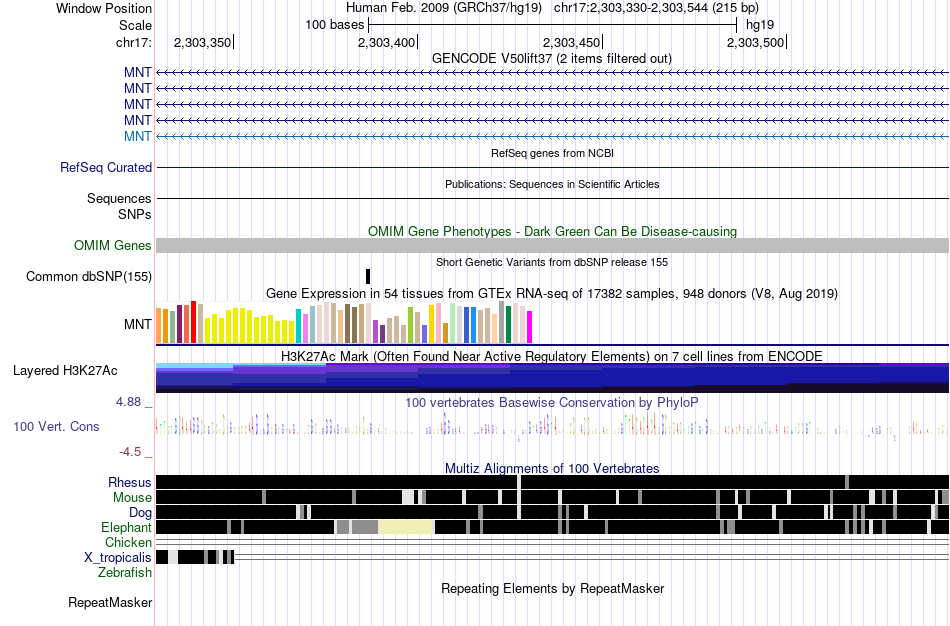Open GENCODE V50lift37 track title
Viewport: 950px width, 626px height.
coord(552,59)
